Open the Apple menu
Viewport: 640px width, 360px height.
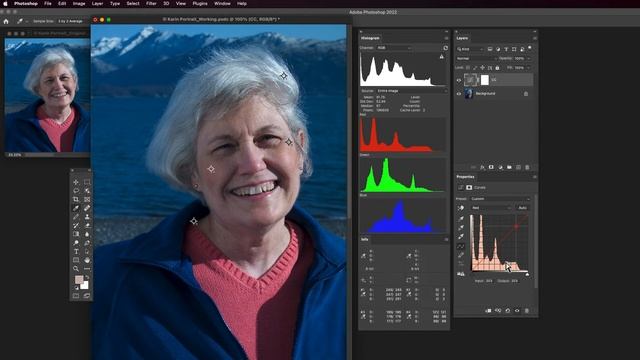point(5,3)
